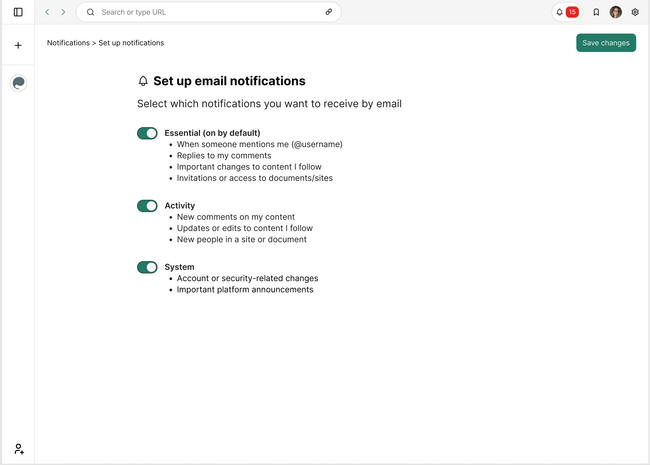Click the magnifier icon in search bar
This screenshot has width=650, height=465.
tap(90, 12)
